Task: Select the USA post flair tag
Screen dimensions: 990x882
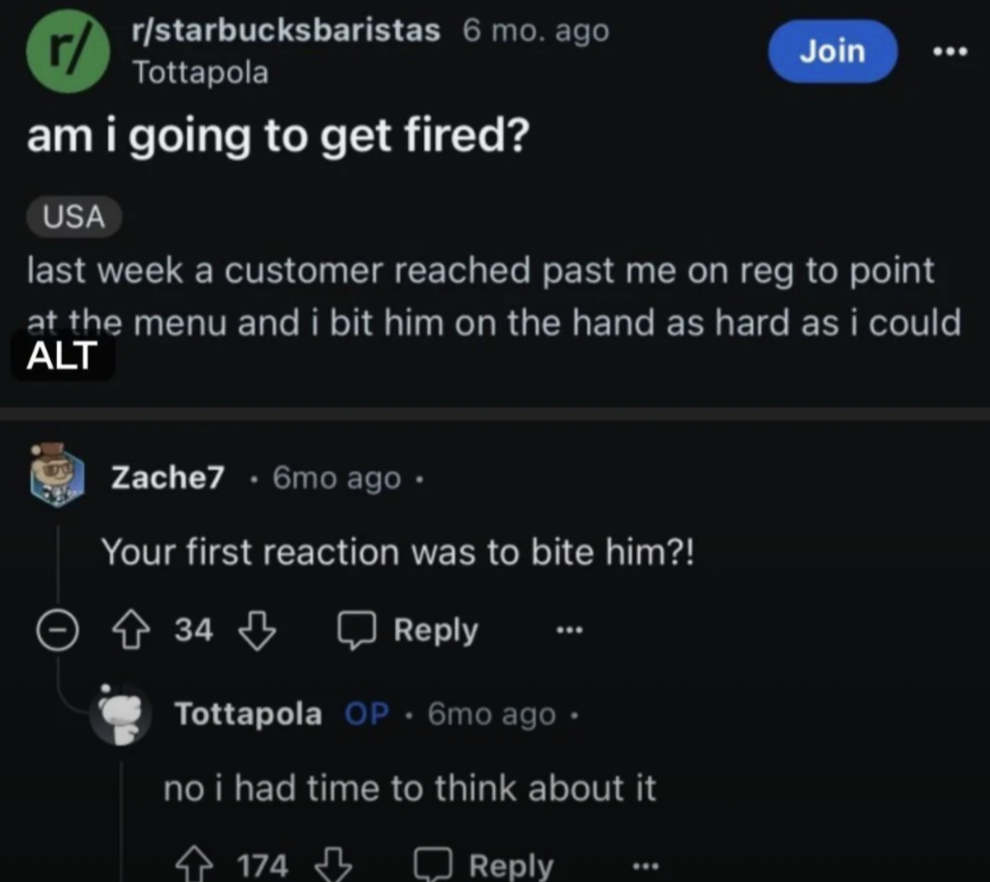Action: click(x=74, y=217)
